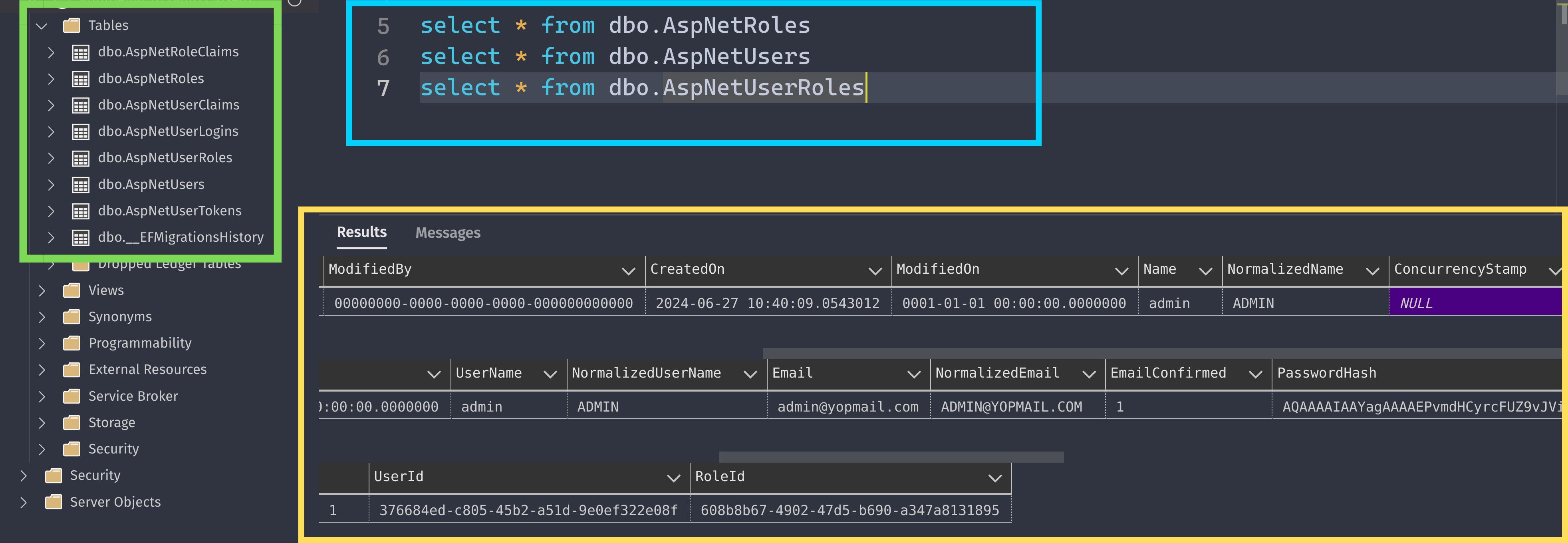Expand the Storage folder node
Image resolution: width=1568 pixels, height=543 pixels.
42,422
